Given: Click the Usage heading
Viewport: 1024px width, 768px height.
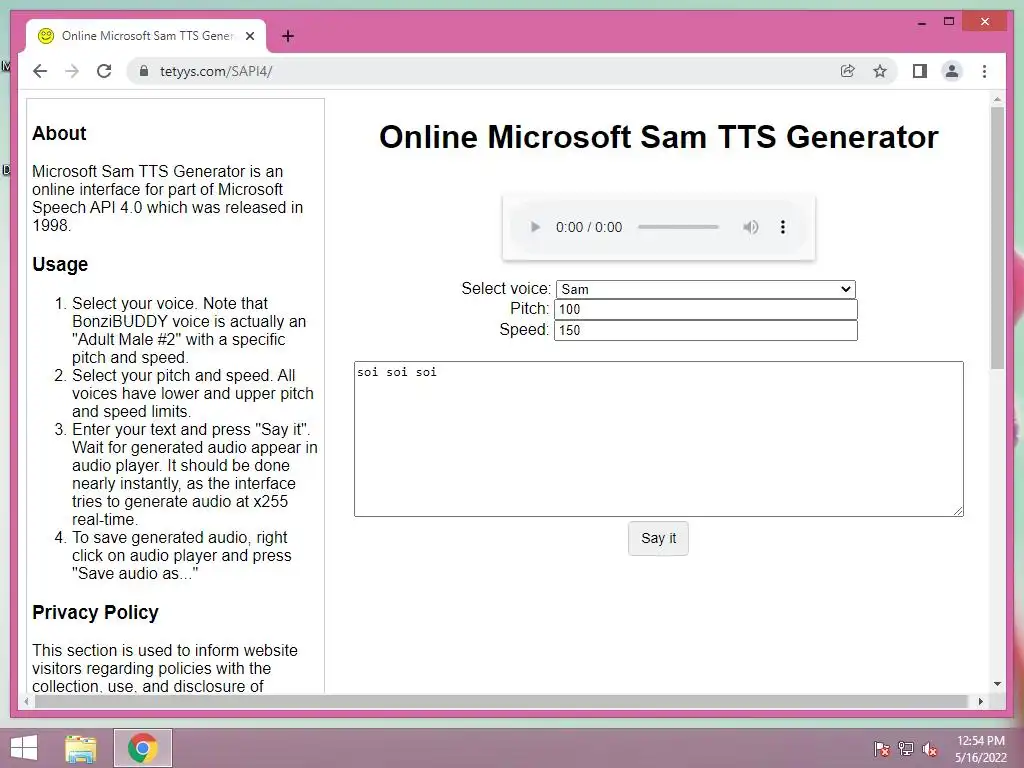Looking at the screenshot, I should (x=60, y=264).
